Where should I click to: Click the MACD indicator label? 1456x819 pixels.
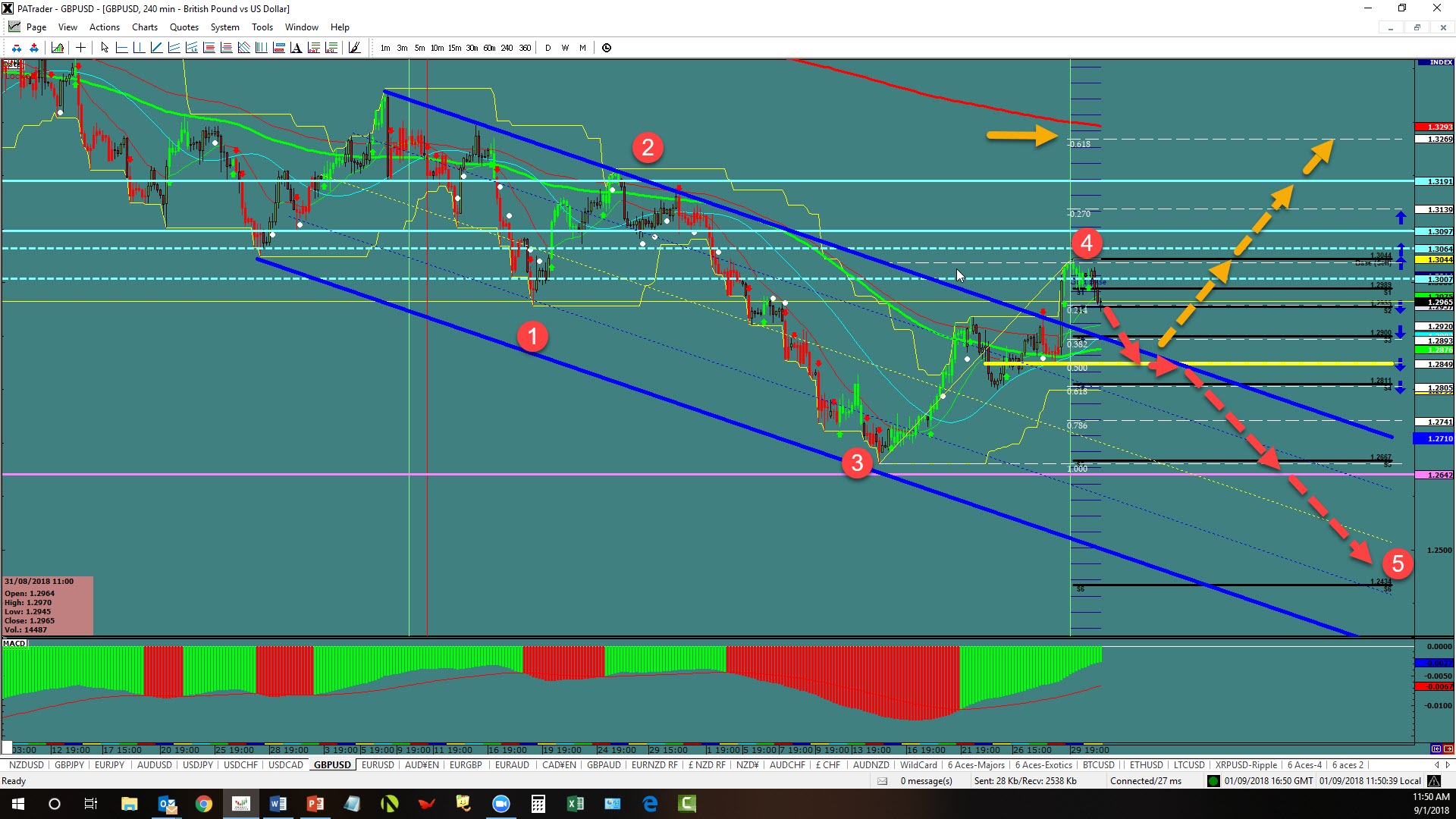14,643
